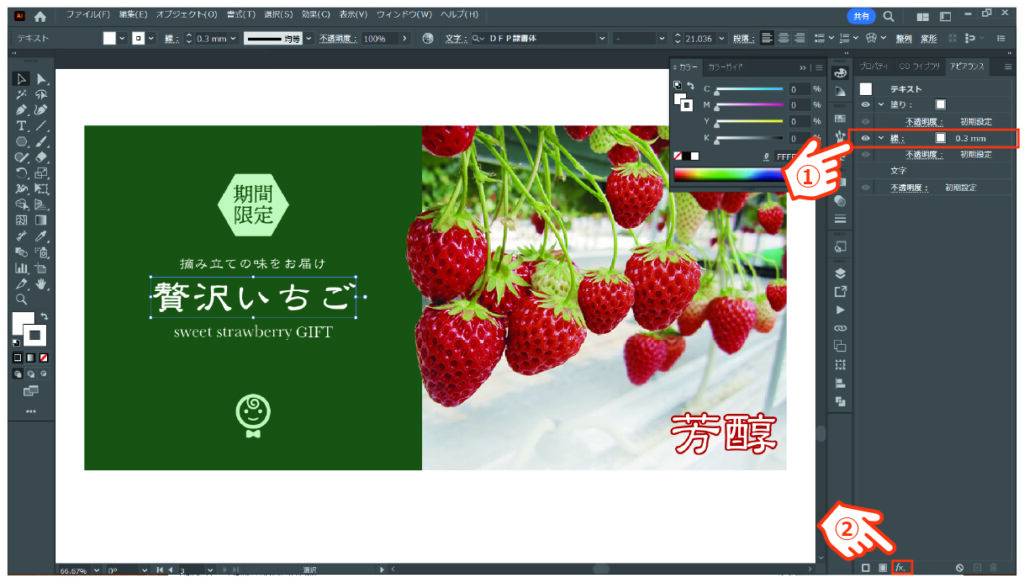The height and width of the screenshot is (583, 1024).
Task: Swap fill and stroke in toolbox
Action: coord(44,317)
